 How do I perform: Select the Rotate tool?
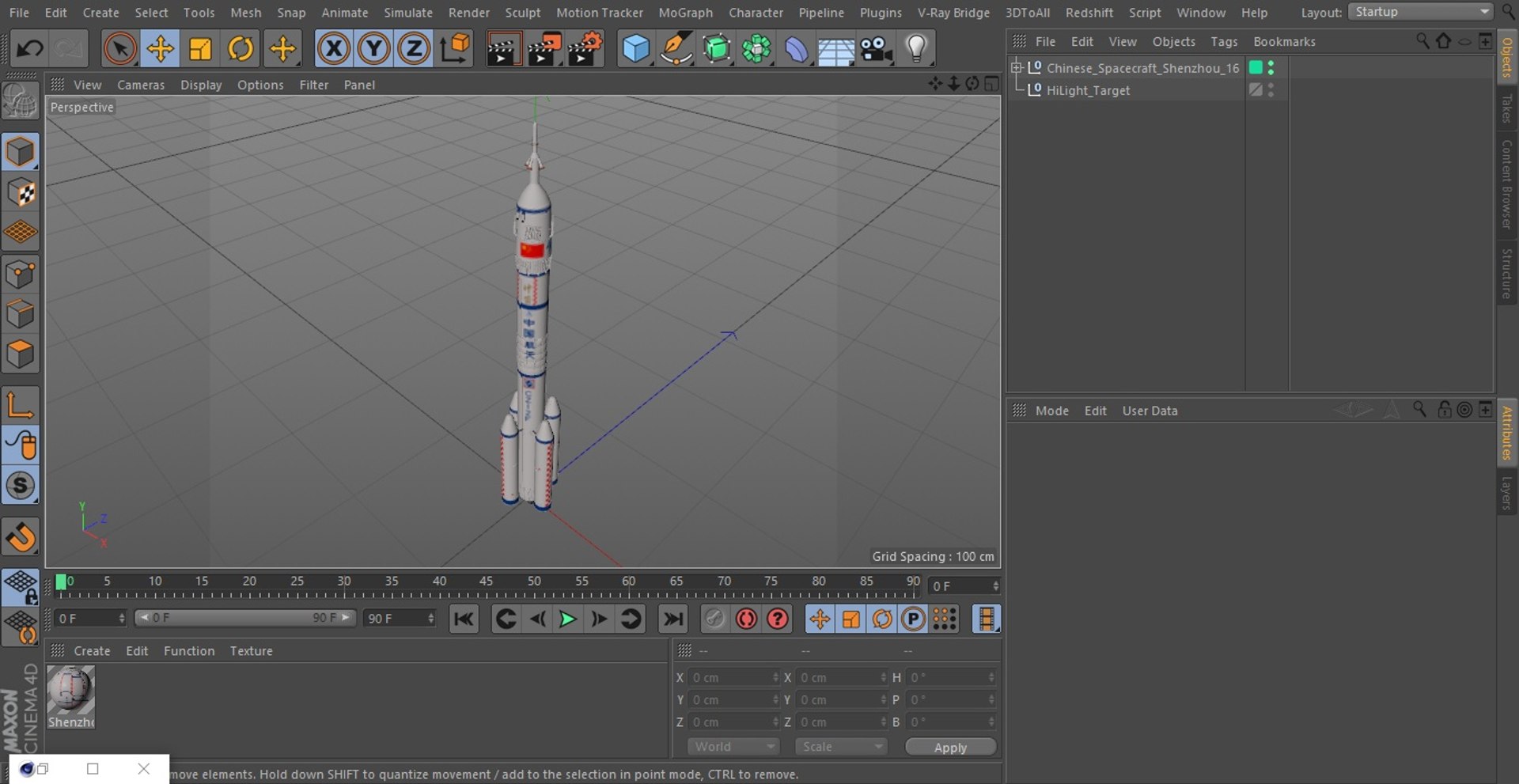click(241, 49)
